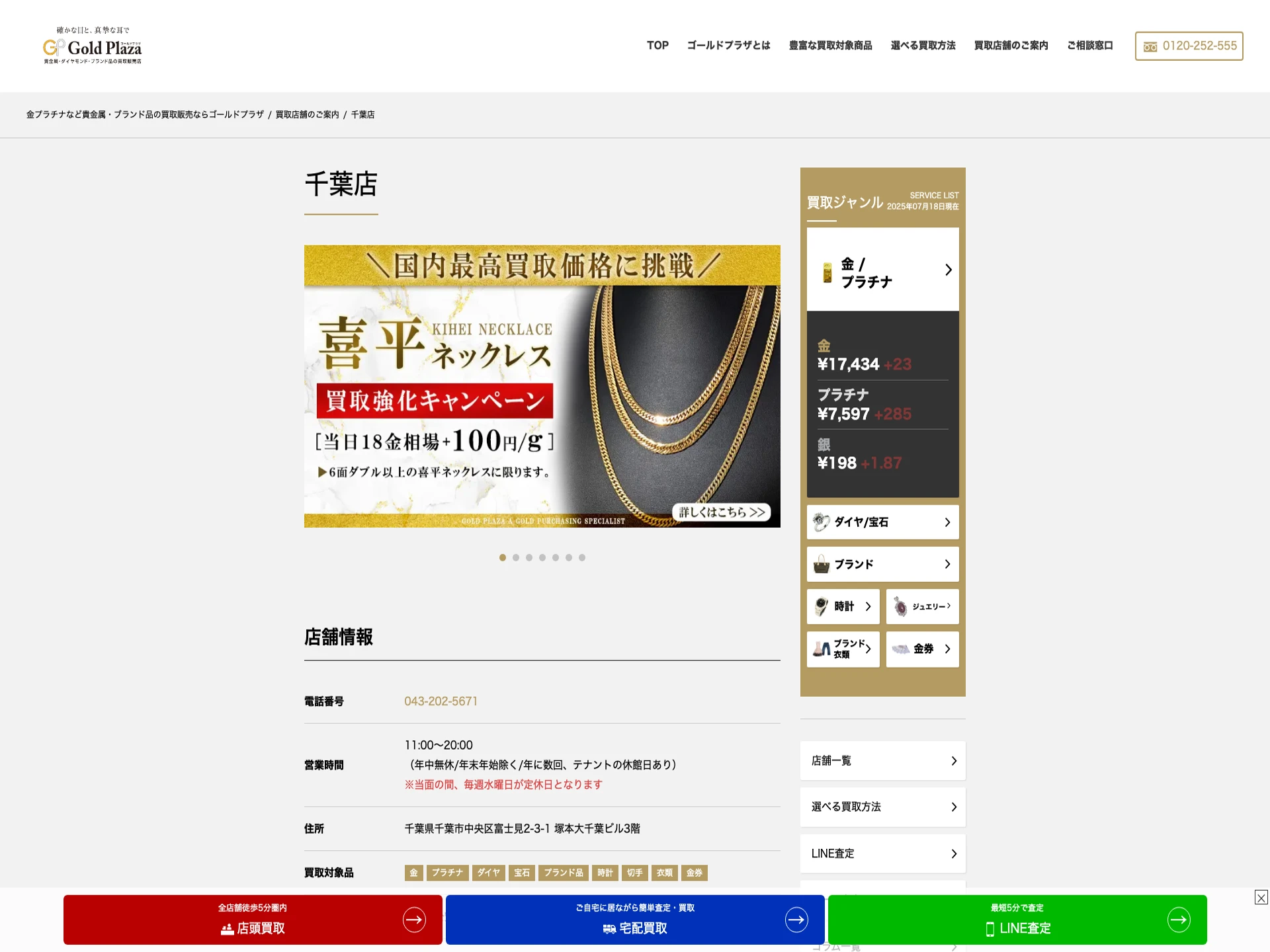This screenshot has width=1270, height=952.
Task: Select the third carousel dot
Action: (529, 557)
